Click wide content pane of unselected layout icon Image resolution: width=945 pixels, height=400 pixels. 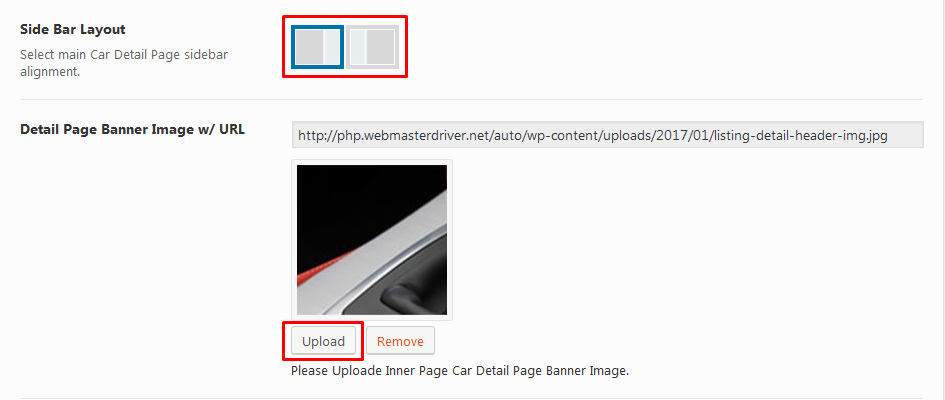pyautogui.click(x=380, y=47)
